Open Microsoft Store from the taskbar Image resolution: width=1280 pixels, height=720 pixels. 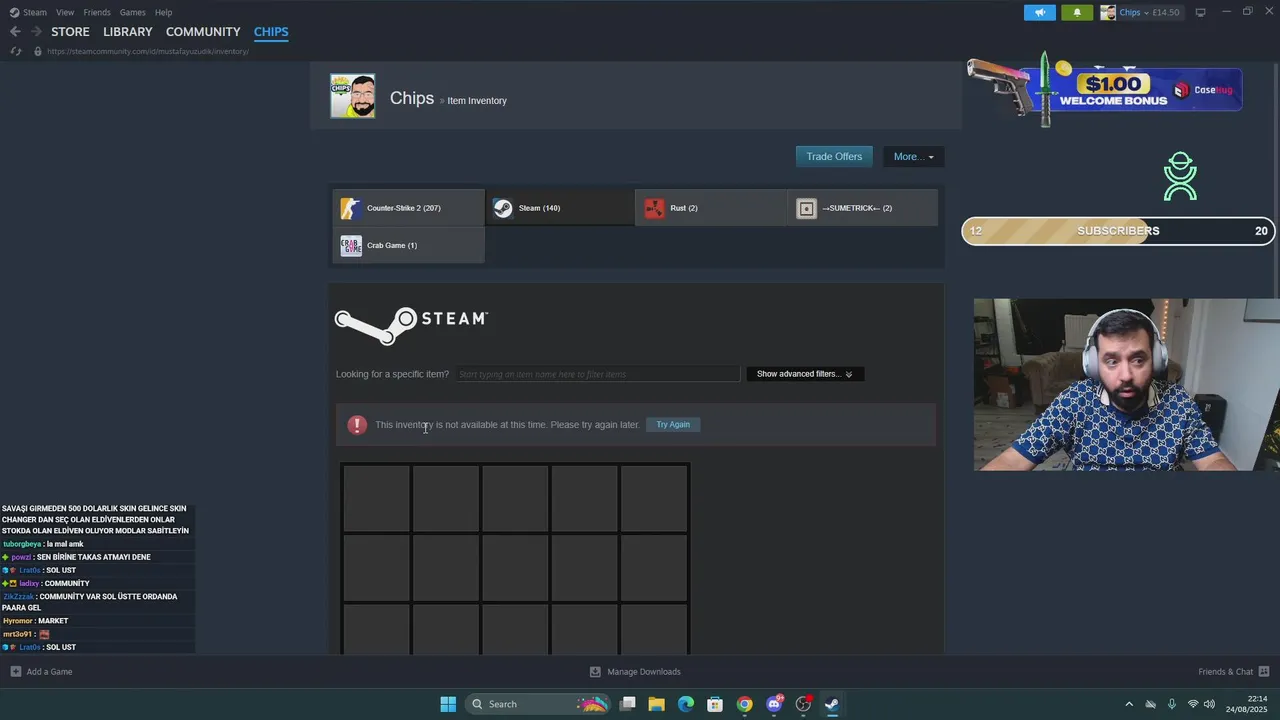tap(715, 704)
